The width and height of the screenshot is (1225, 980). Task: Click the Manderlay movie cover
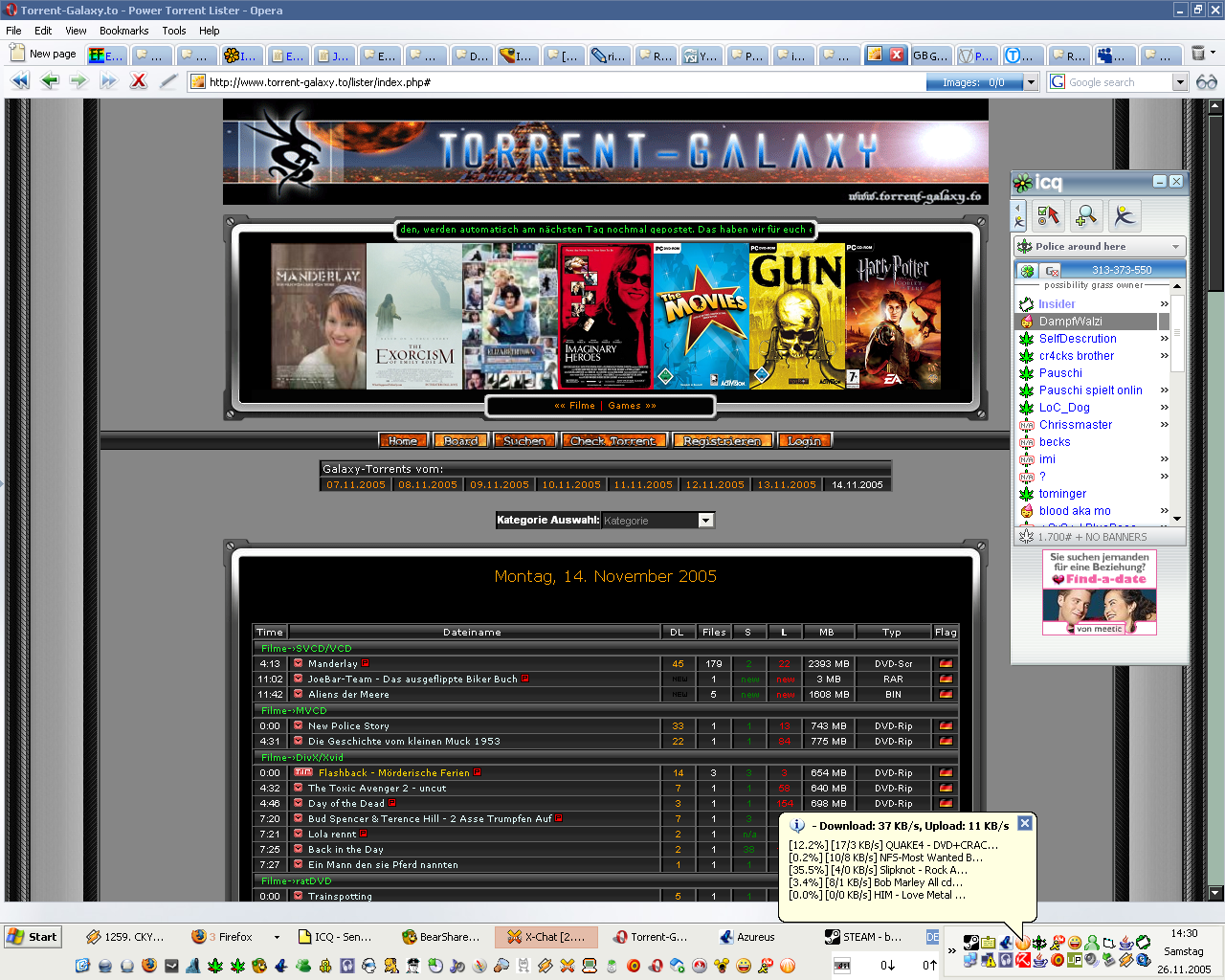coord(319,316)
